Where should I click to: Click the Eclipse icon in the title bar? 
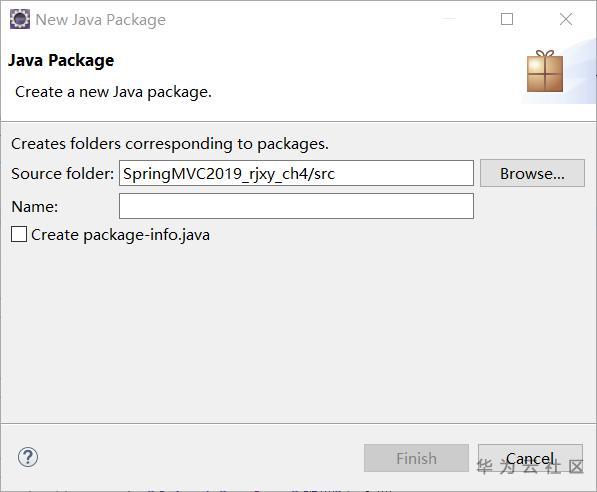coord(20,19)
